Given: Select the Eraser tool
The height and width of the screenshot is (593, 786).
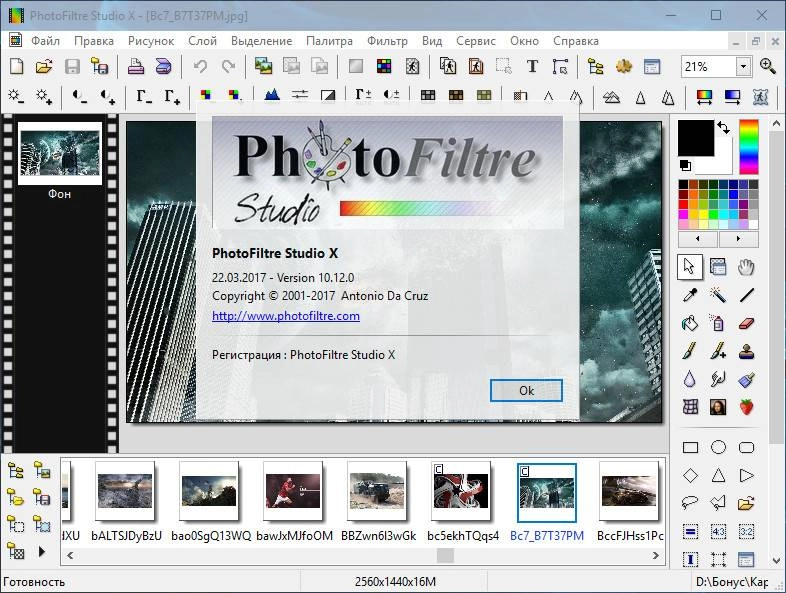Looking at the screenshot, I should pos(746,323).
